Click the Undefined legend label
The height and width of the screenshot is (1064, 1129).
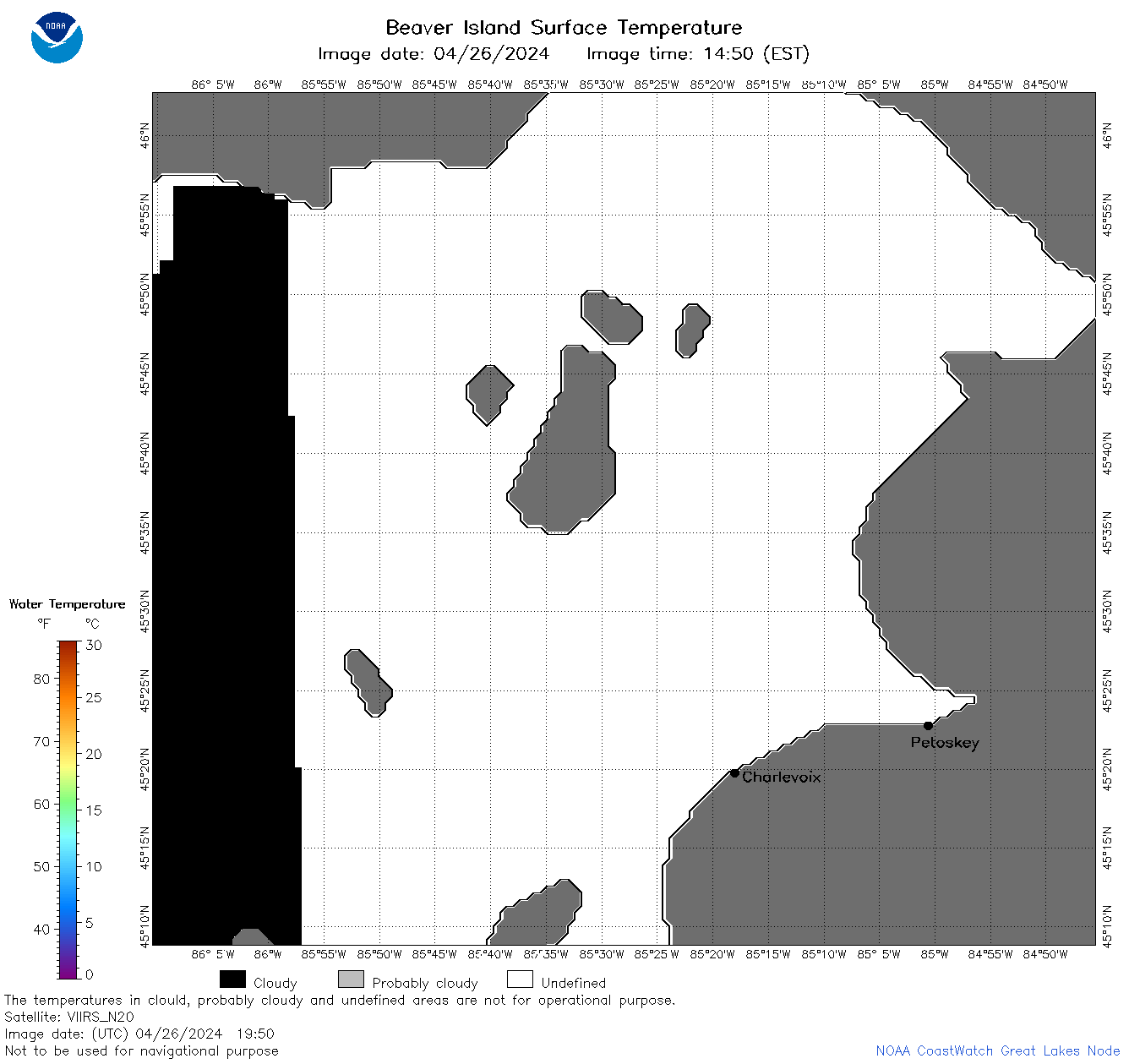click(x=574, y=983)
